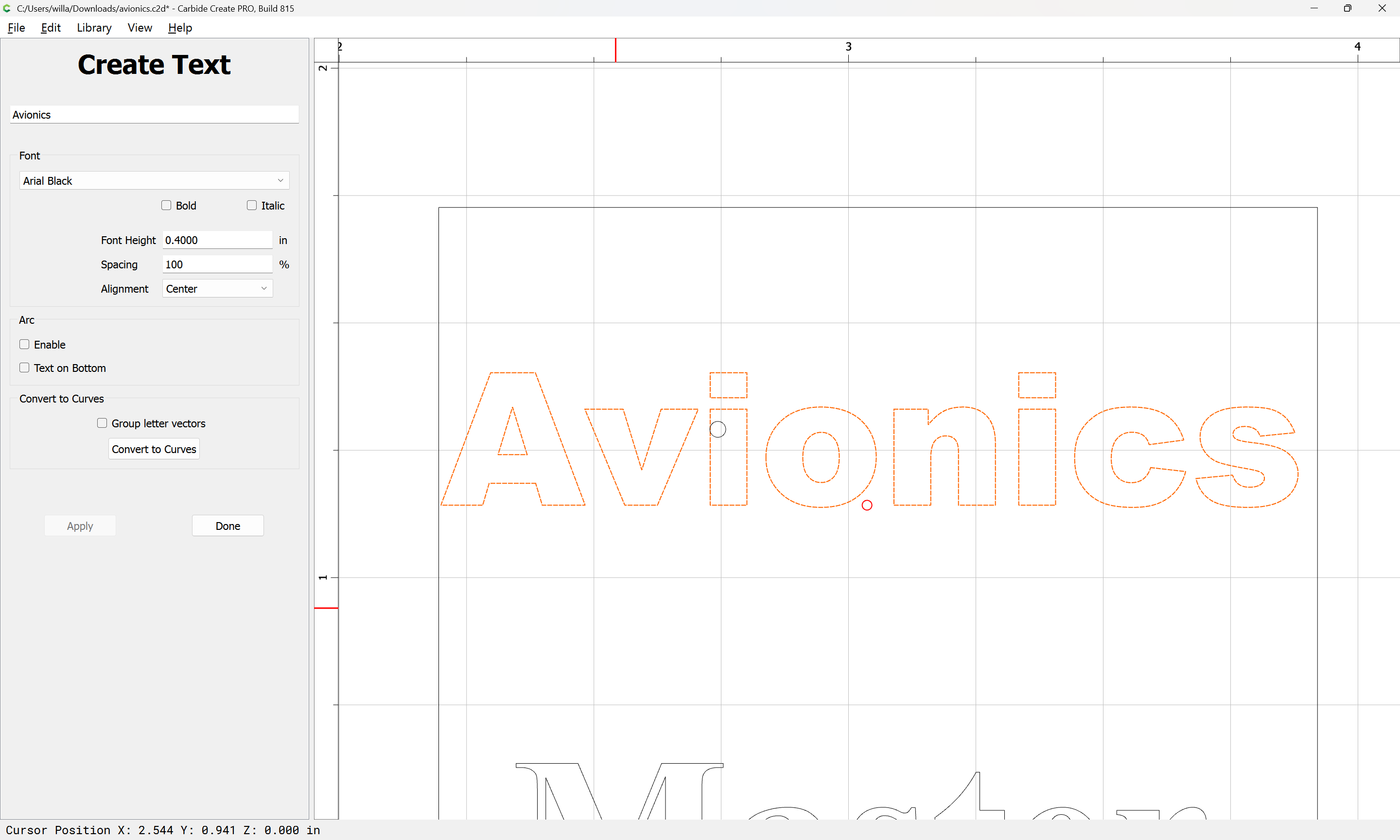
Task: Close the Carbide Create window
Action: tap(1382, 8)
